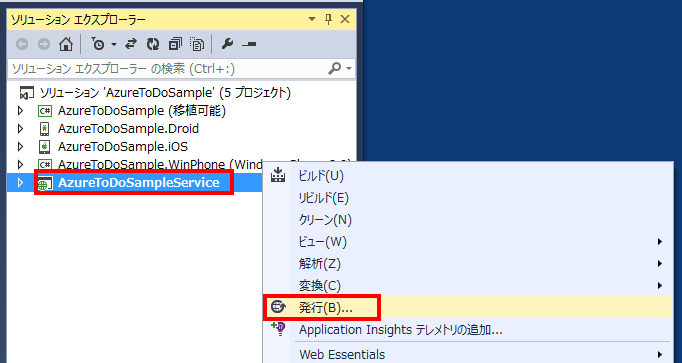The width and height of the screenshot is (682, 363).
Task: Toggle Show All Files icon
Action: (197, 44)
